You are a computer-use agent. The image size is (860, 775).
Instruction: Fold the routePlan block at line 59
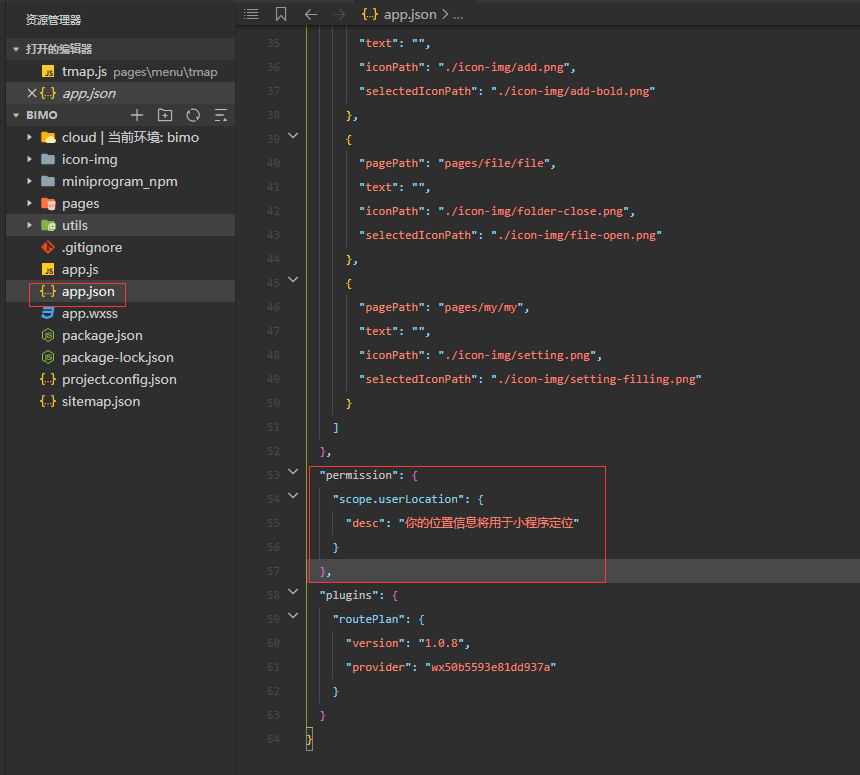pos(293,616)
